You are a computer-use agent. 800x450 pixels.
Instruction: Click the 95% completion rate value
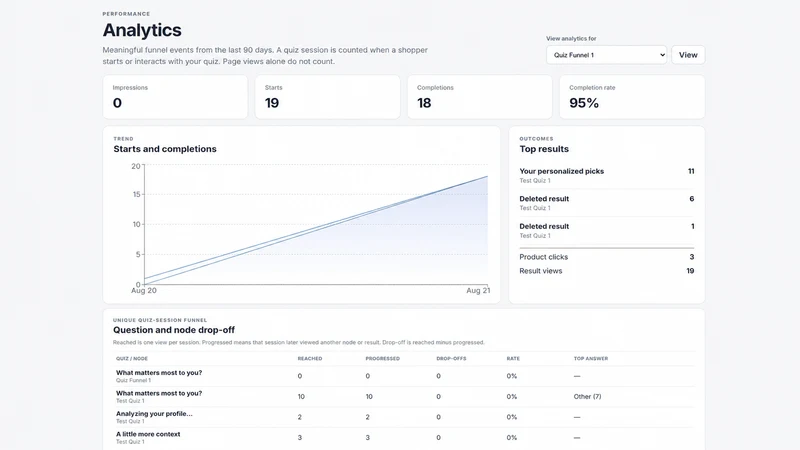tap(584, 103)
